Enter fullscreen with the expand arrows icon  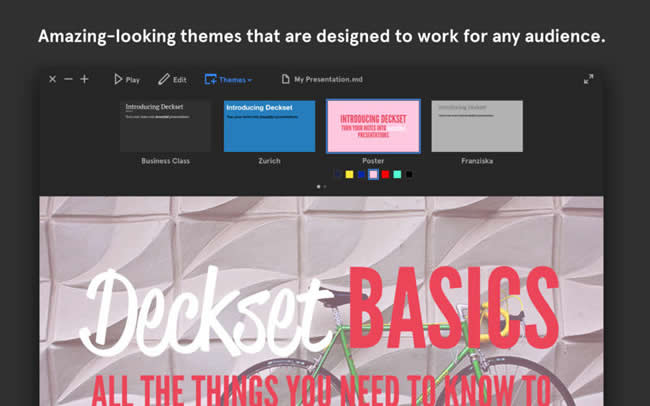pyautogui.click(x=588, y=79)
